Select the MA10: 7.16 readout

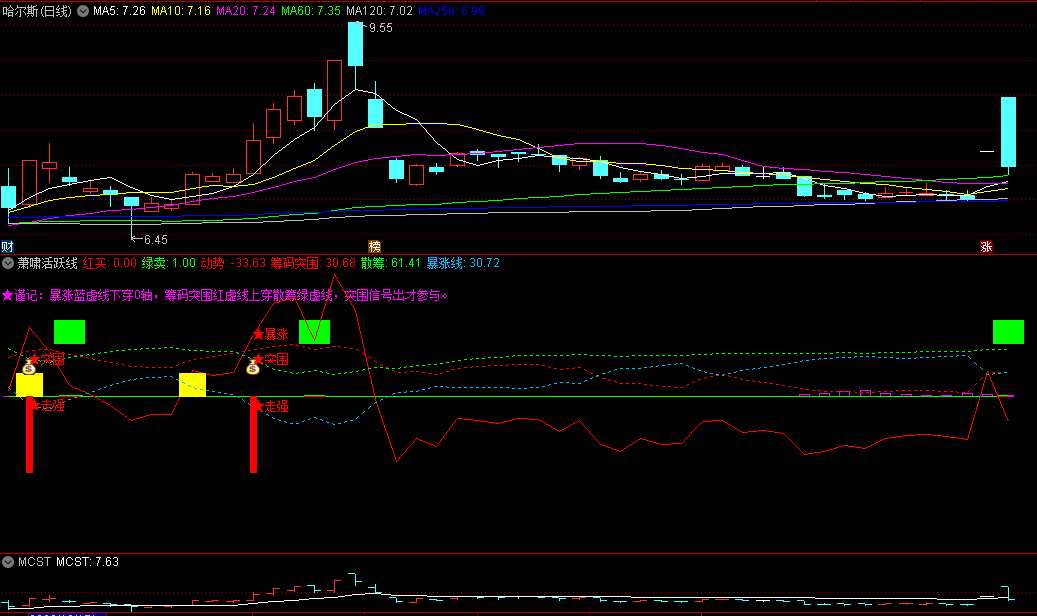pos(181,11)
